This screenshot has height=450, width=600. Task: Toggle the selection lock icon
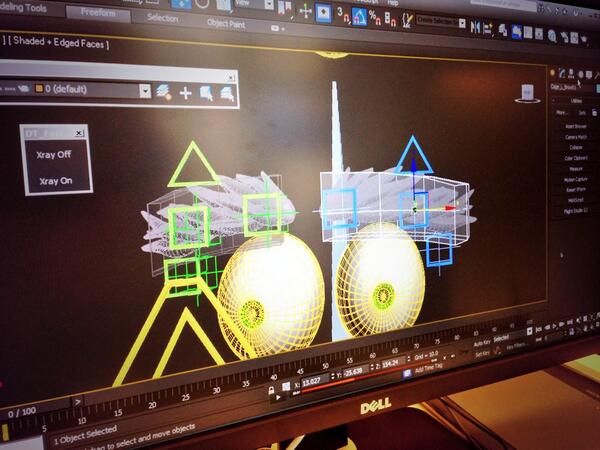[x=271, y=390]
